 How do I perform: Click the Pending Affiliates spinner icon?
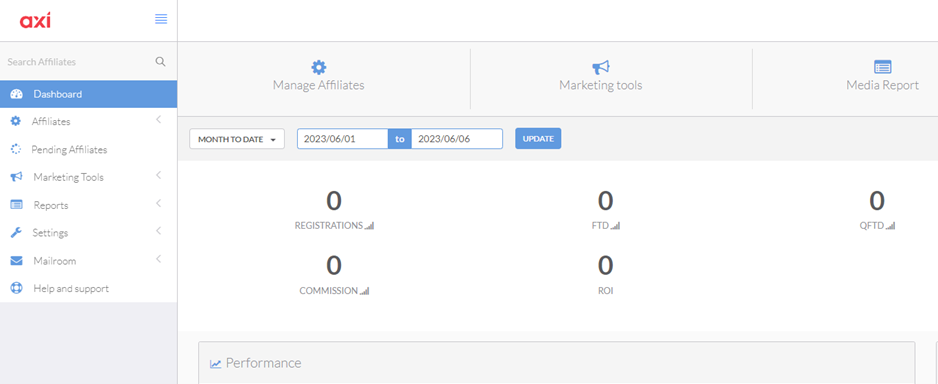[16, 150]
